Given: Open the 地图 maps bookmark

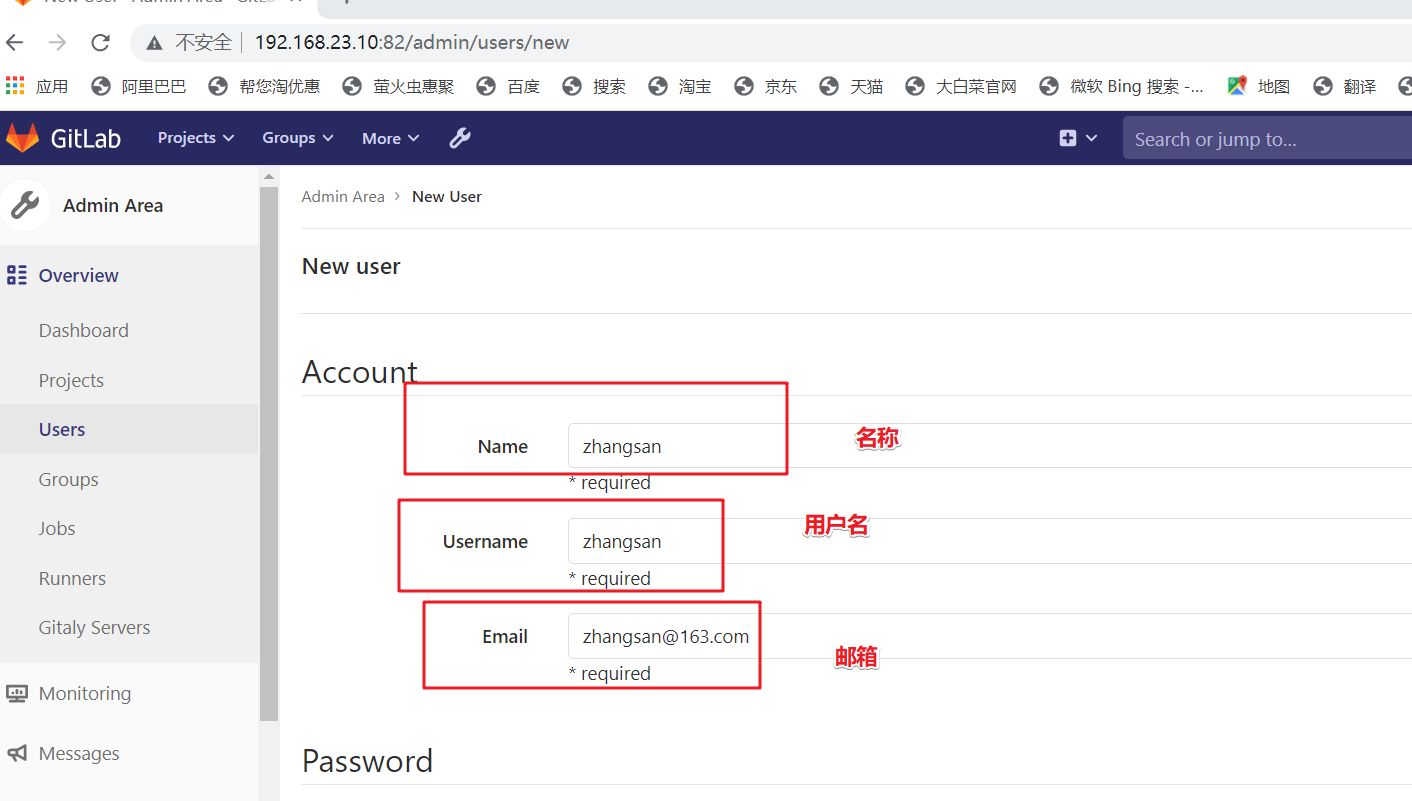Looking at the screenshot, I should (1260, 86).
